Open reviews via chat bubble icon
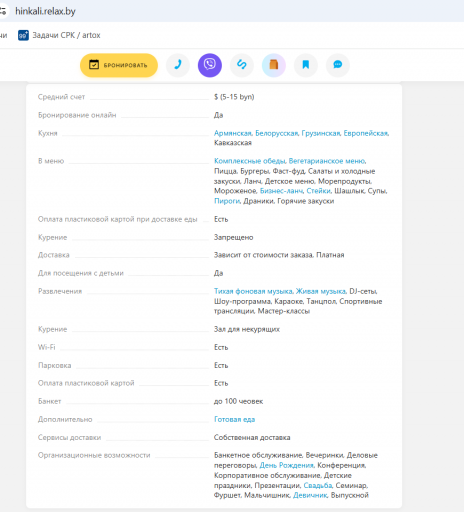 point(338,65)
